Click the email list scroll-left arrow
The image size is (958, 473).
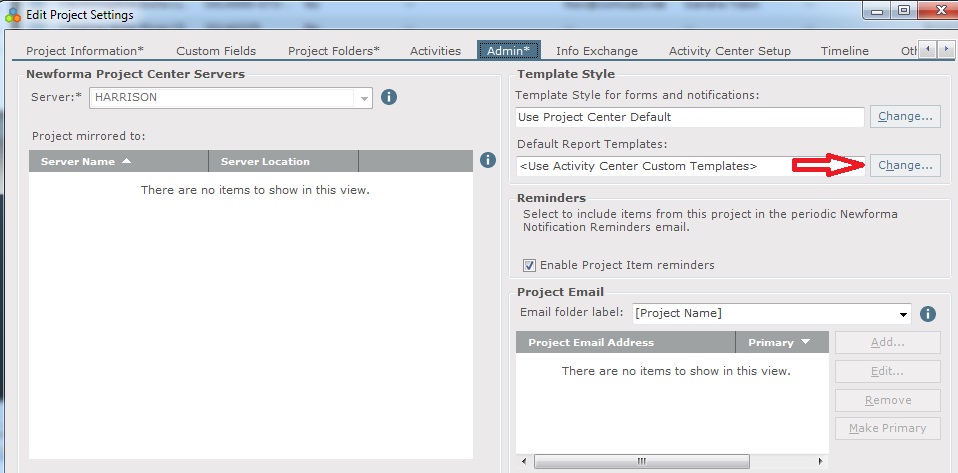[x=524, y=461]
